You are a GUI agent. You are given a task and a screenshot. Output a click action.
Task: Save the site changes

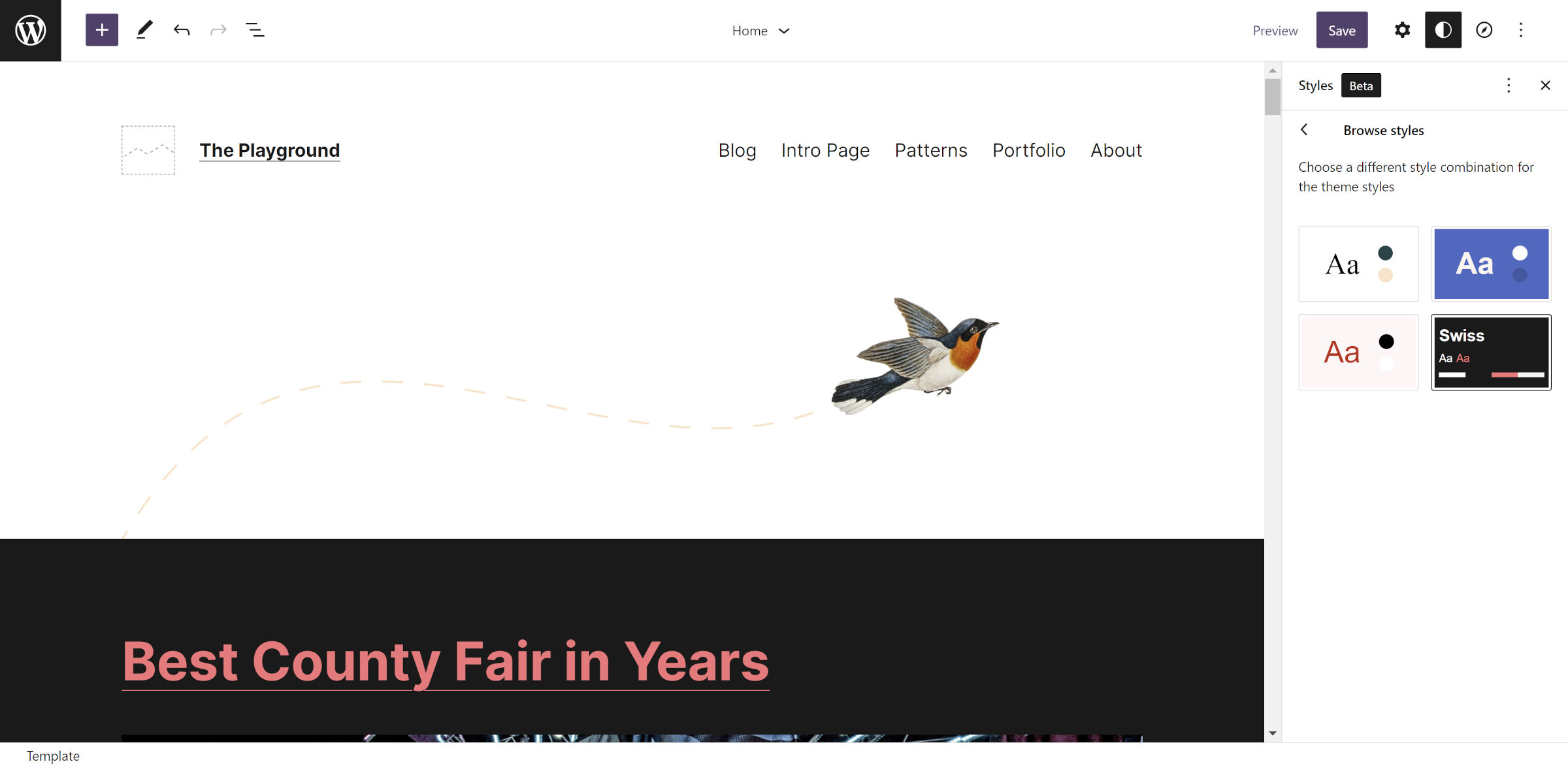click(1341, 30)
